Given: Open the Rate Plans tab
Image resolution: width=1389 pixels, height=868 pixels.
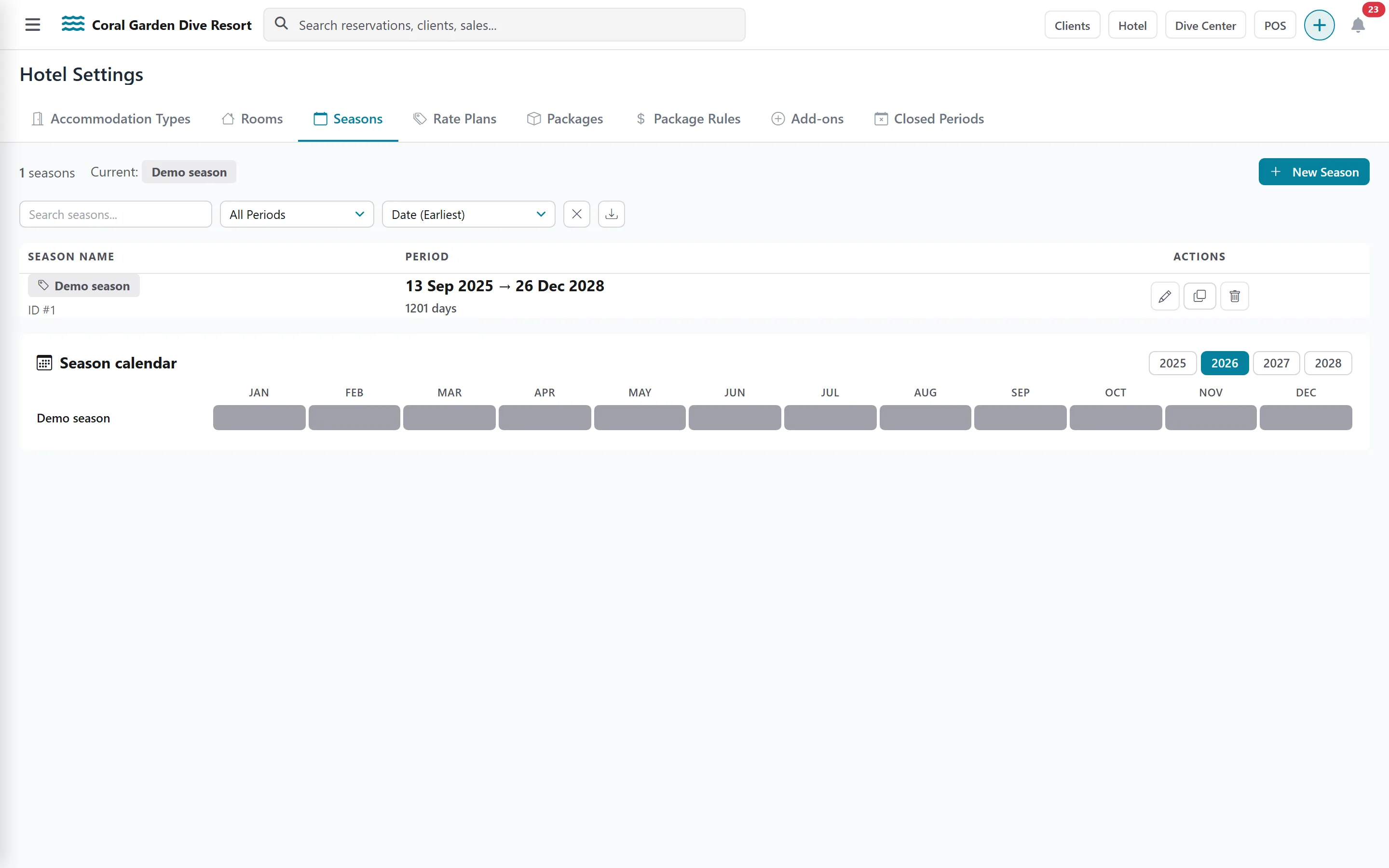Looking at the screenshot, I should tap(455, 119).
